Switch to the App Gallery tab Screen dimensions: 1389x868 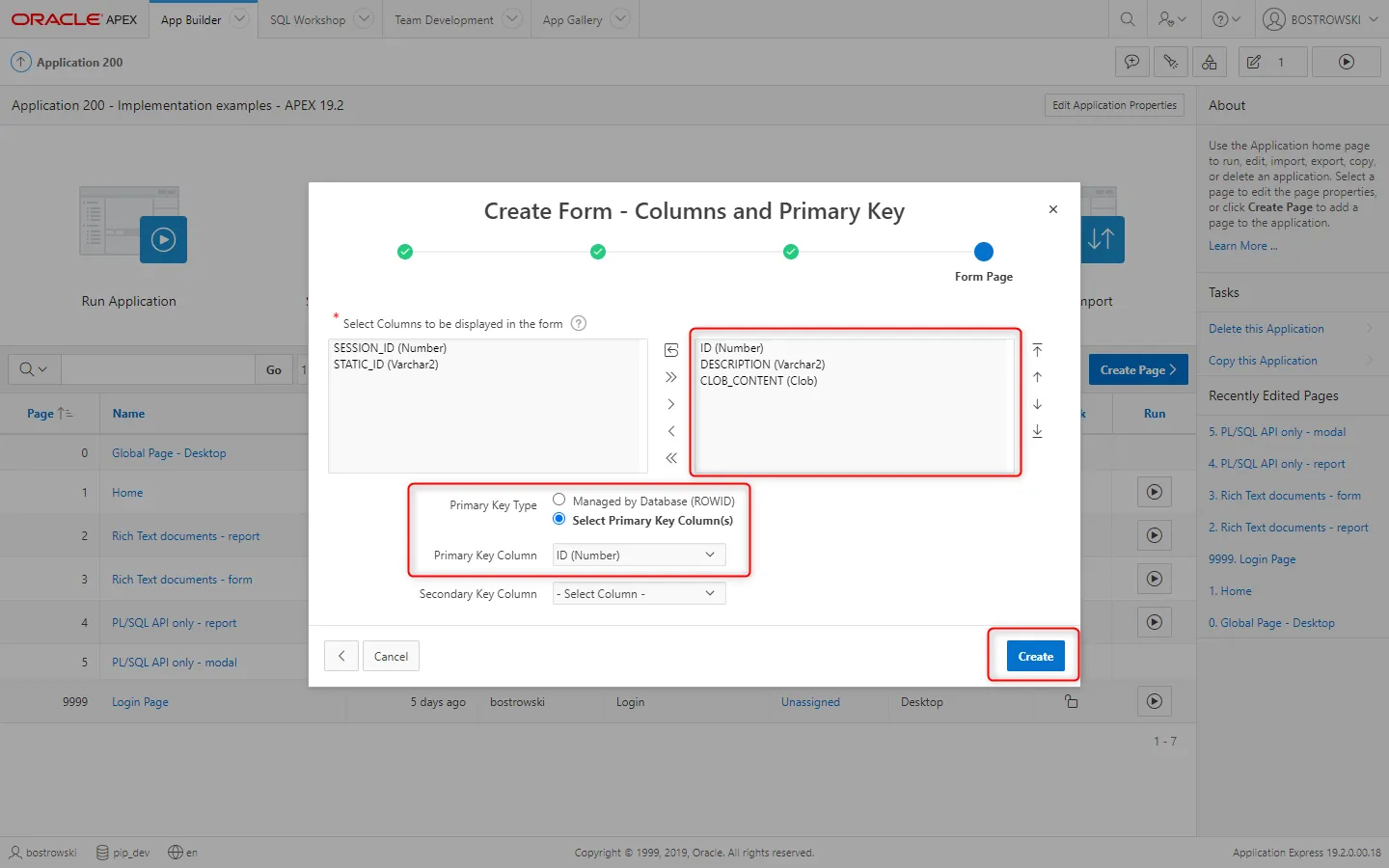point(572,19)
